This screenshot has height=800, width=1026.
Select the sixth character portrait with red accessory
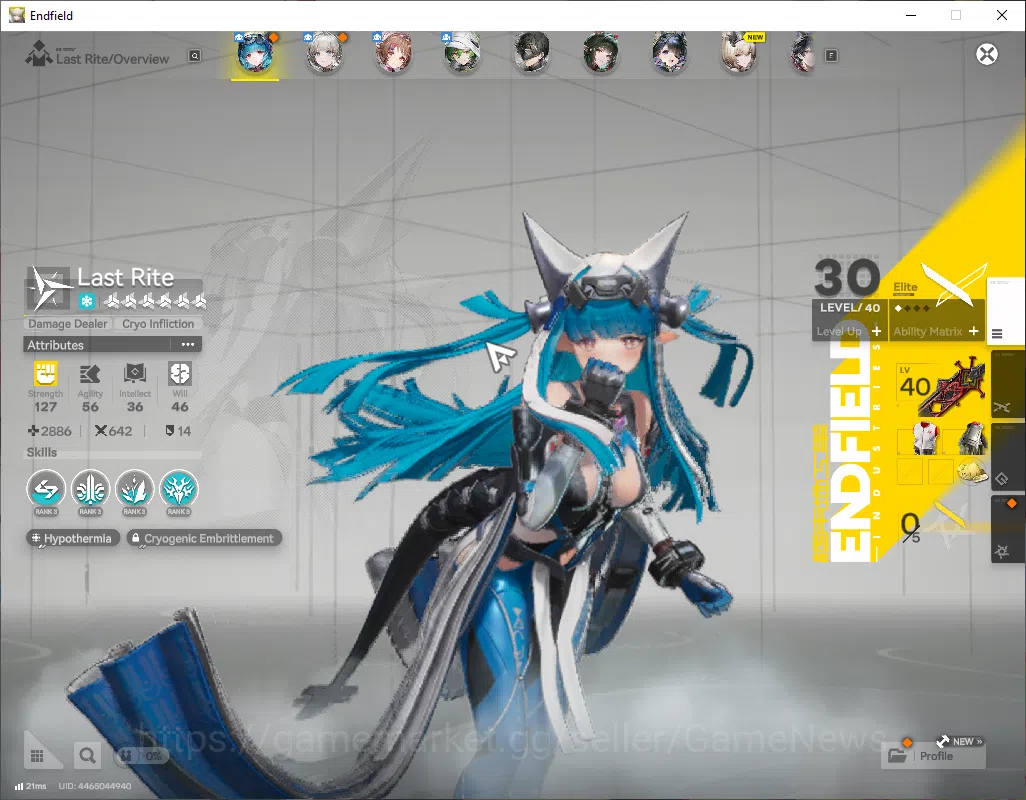pyautogui.click(x=600, y=54)
